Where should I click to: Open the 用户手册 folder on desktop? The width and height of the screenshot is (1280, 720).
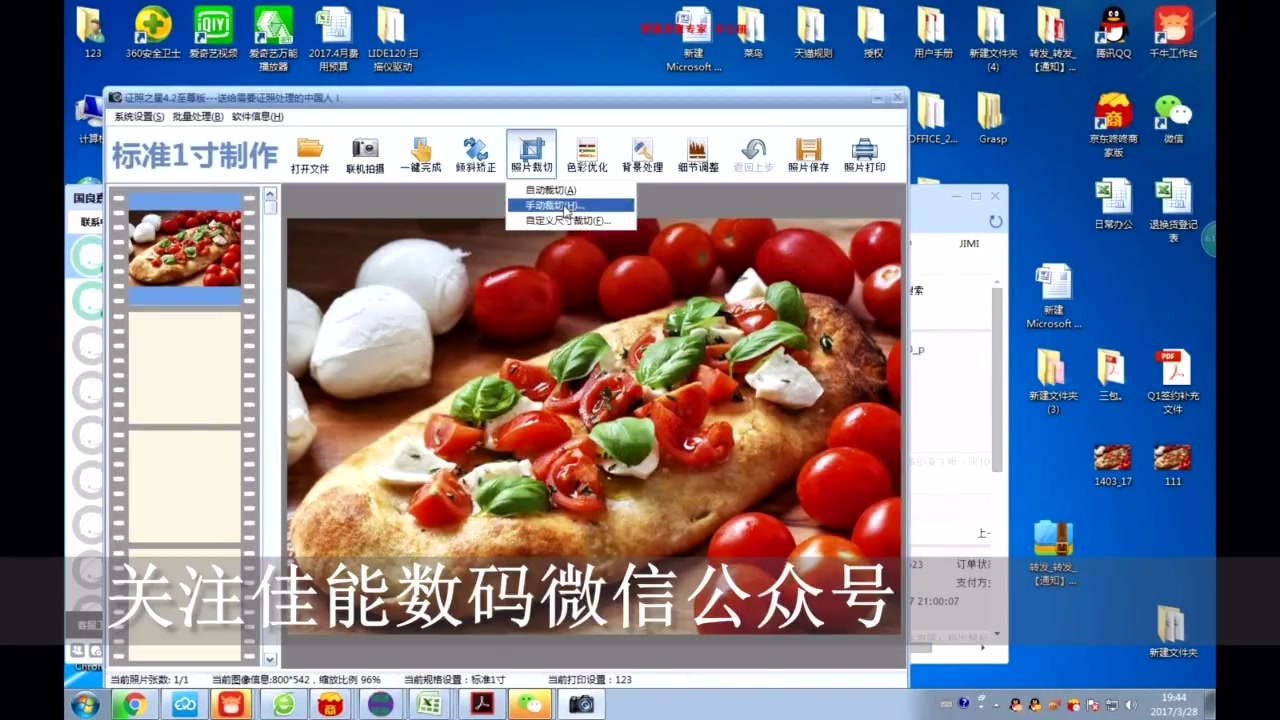click(933, 32)
